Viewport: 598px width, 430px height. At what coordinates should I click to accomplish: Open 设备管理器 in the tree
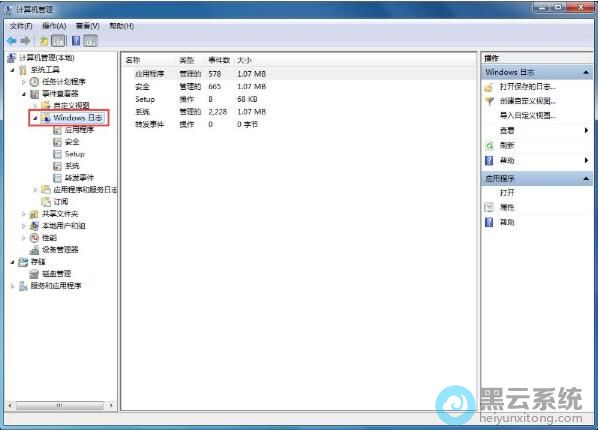click(60, 250)
